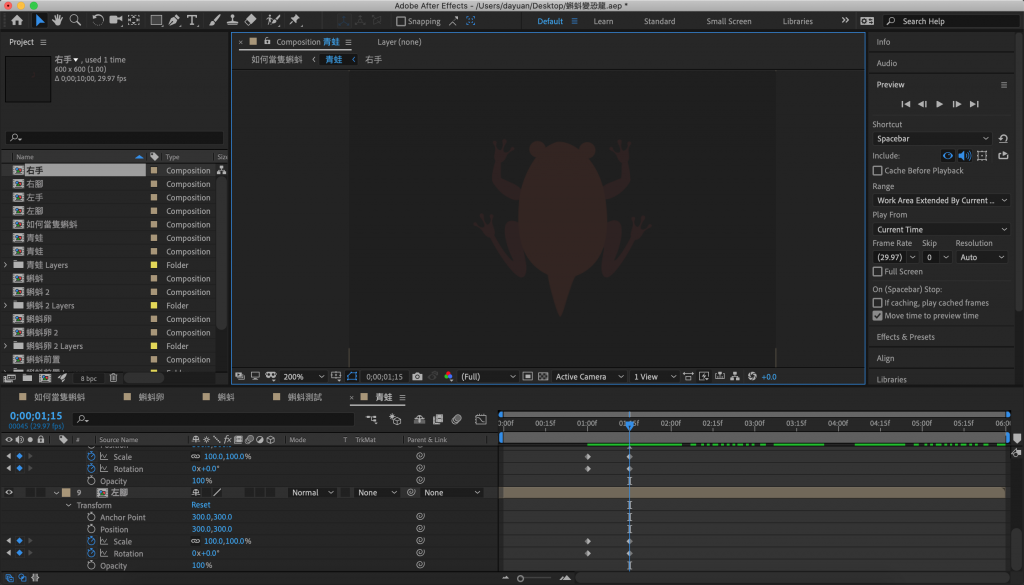This screenshot has height=585, width=1024.
Task: Open Play From Current Time dropdown
Action: (x=941, y=230)
